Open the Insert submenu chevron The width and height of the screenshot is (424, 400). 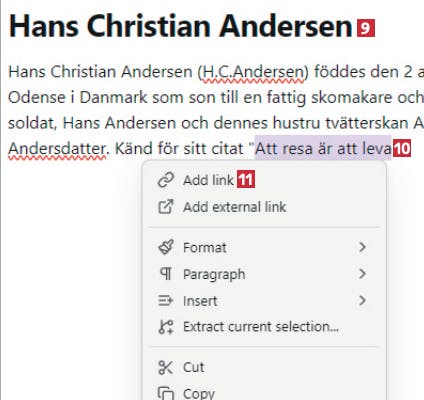tap(363, 301)
